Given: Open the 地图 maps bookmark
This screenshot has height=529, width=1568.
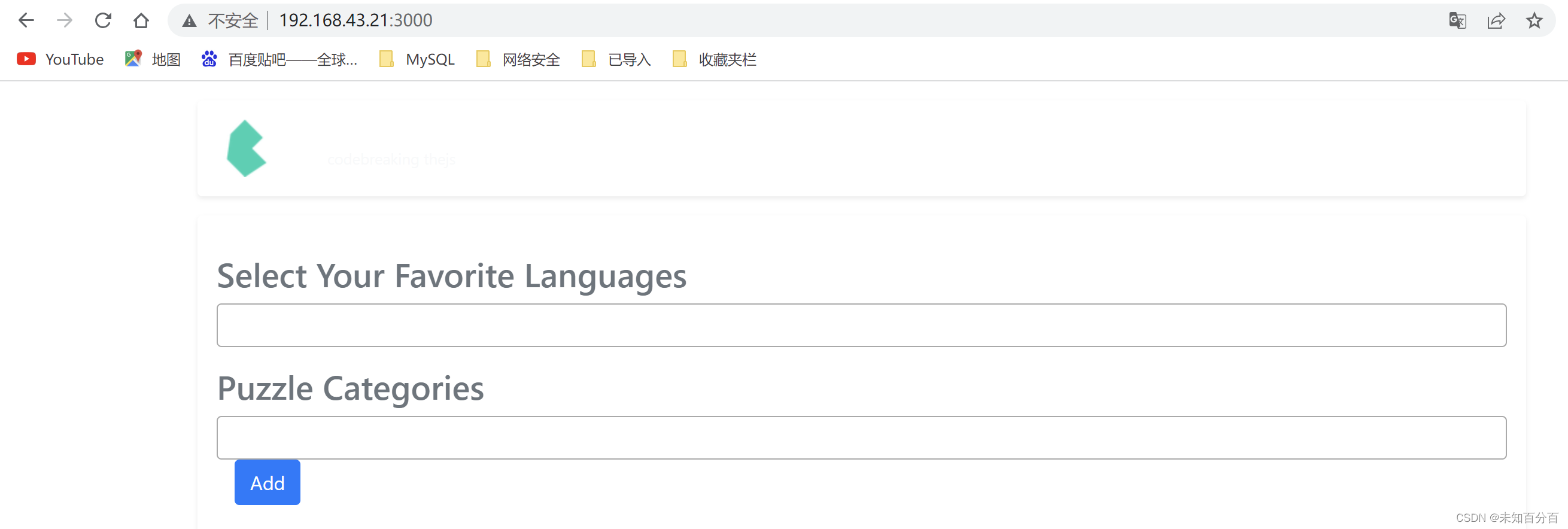Looking at the screenshot, I should 153,59.
